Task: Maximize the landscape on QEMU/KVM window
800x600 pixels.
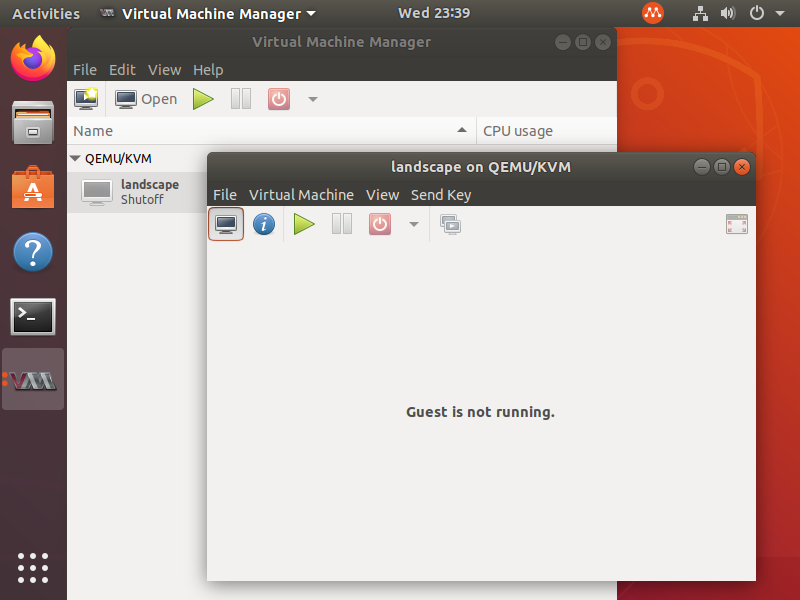Action: click(722, 167)
